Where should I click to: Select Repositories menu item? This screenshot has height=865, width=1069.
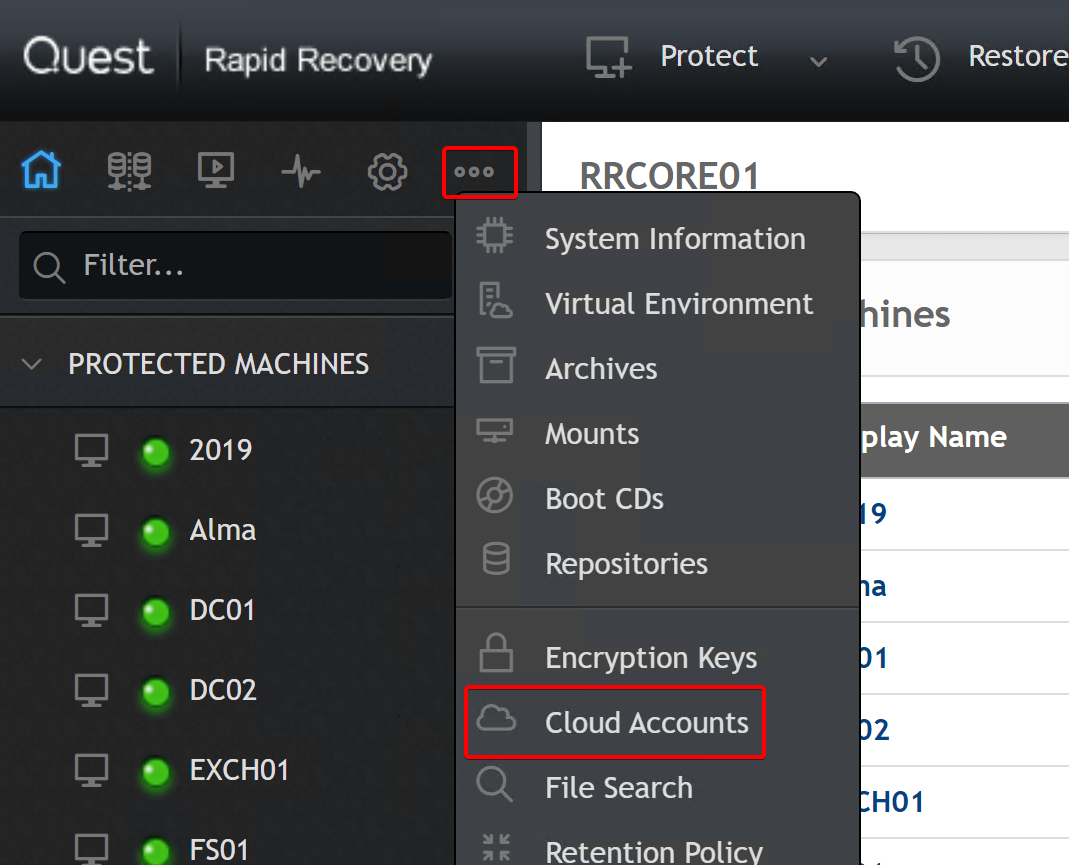click(x=626, y=564)
